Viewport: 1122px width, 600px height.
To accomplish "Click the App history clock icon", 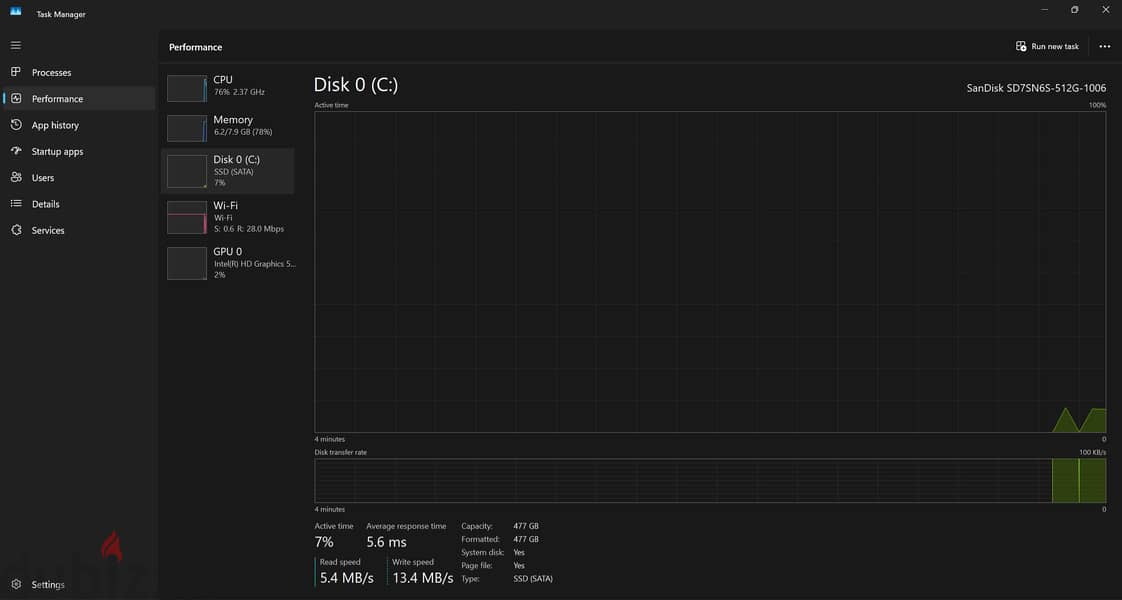I will pos(16,125).
